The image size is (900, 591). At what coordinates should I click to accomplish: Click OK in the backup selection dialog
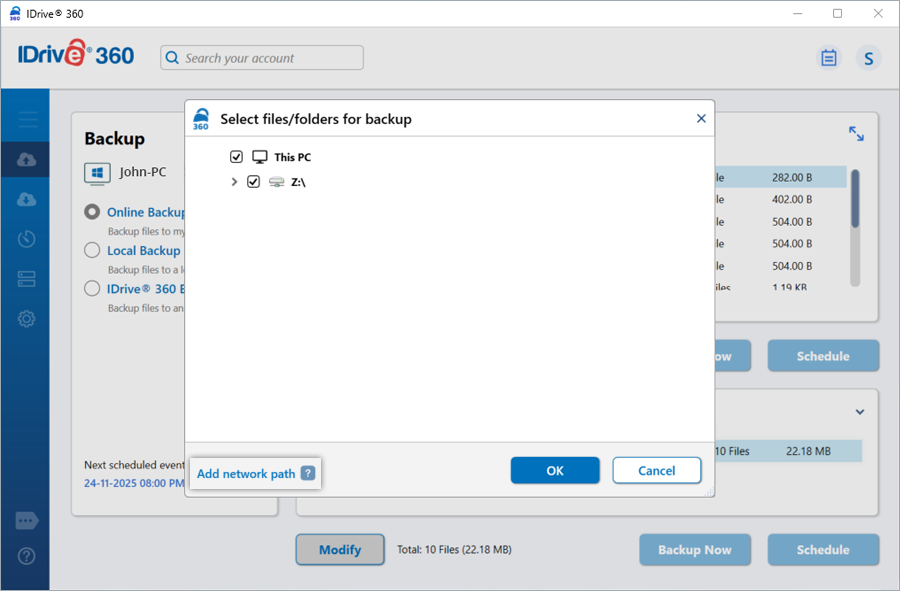tap(555, 471)
